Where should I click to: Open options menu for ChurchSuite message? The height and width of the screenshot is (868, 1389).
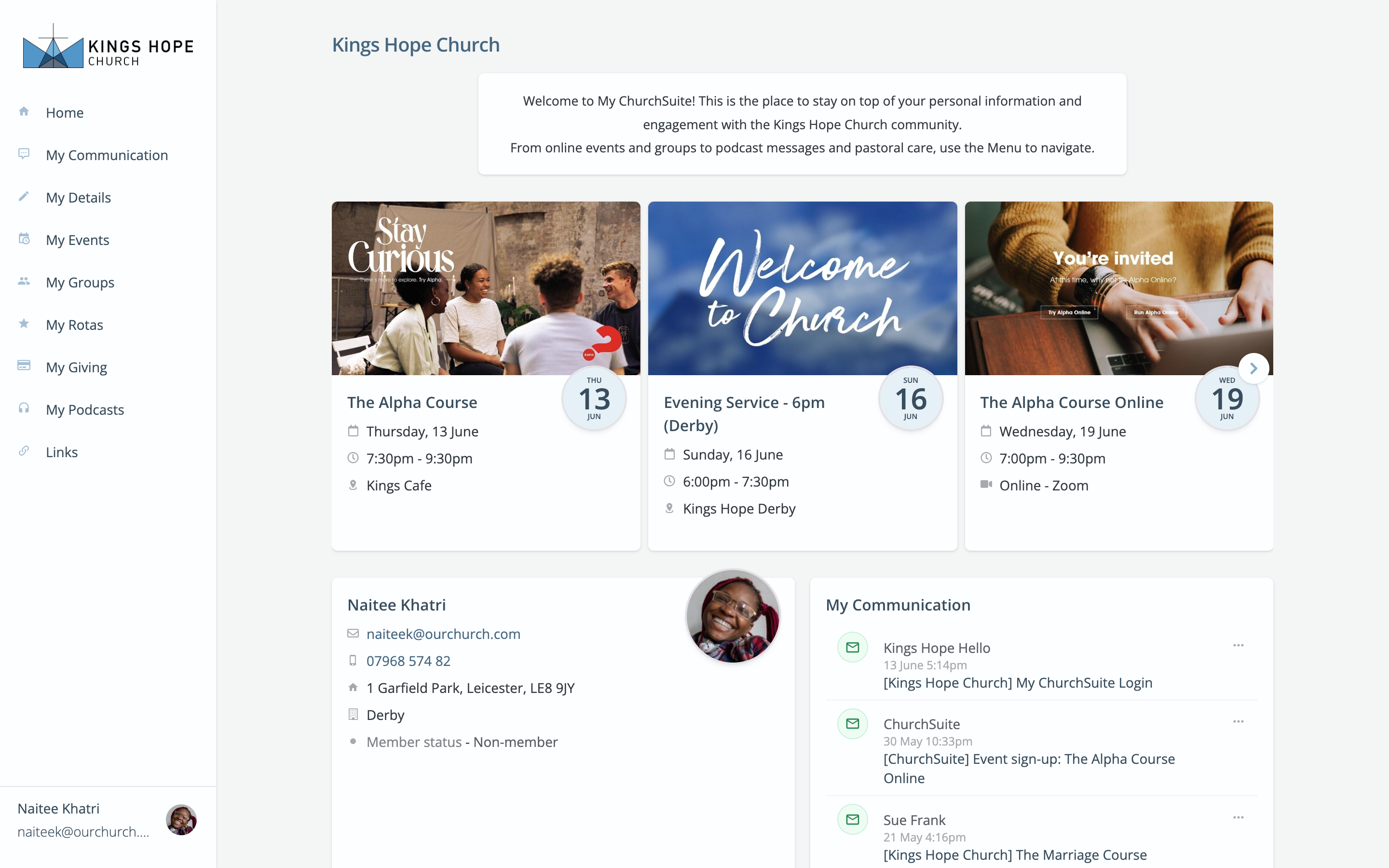point(1238,722)
